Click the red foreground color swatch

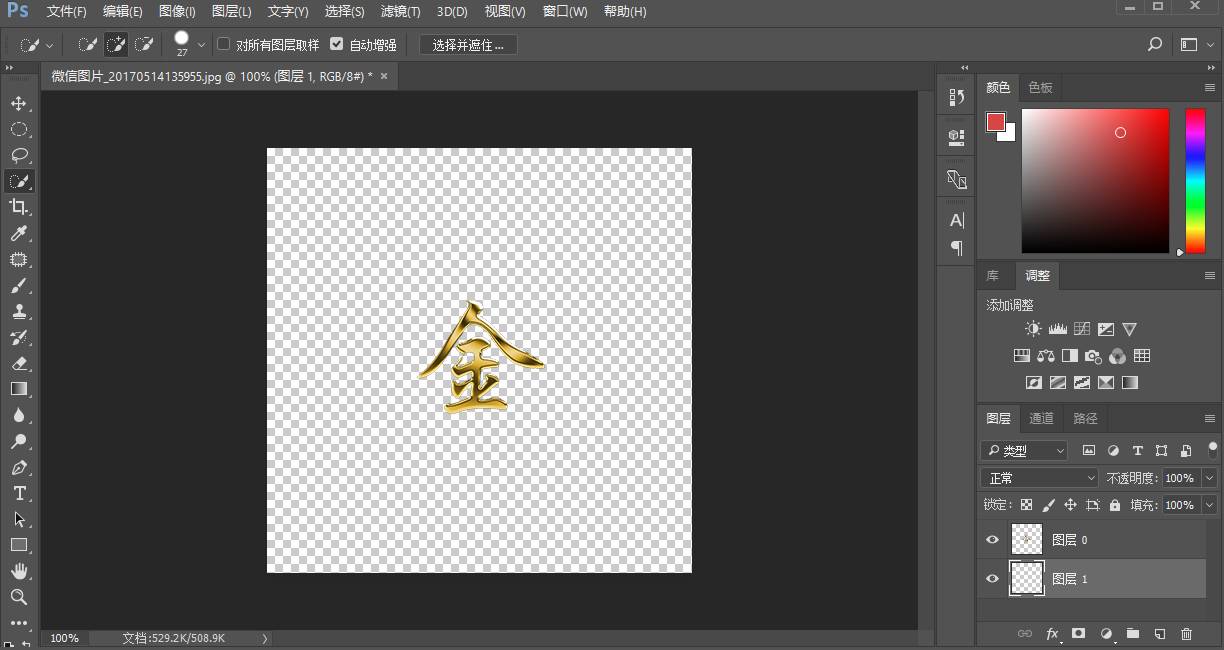[995, 122]
